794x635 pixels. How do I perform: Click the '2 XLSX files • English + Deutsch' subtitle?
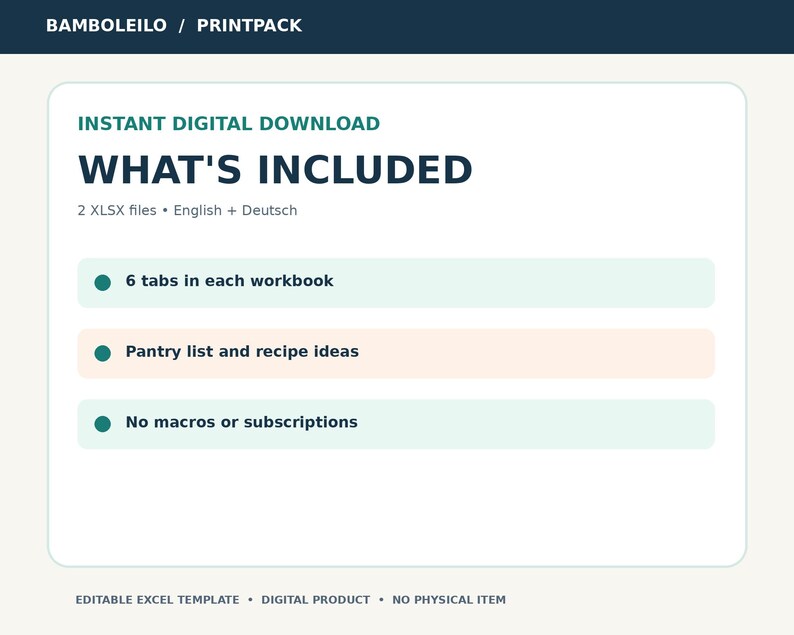click(x=187, y=210)
